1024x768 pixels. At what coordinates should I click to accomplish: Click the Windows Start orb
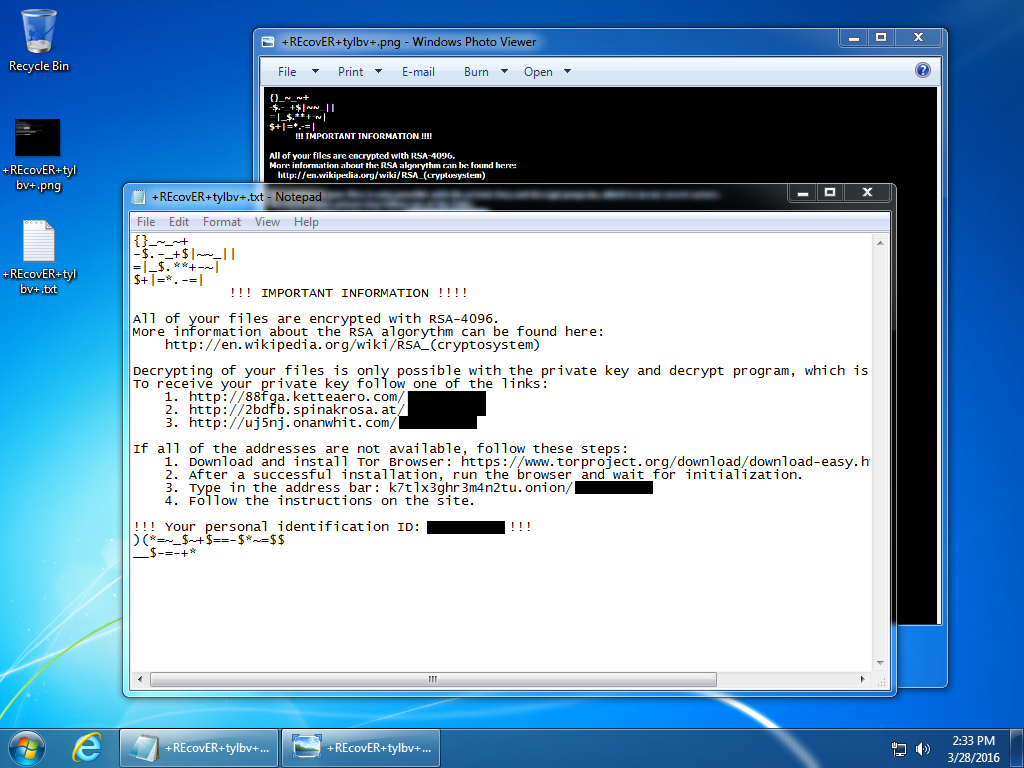click(x=27, y=747)
